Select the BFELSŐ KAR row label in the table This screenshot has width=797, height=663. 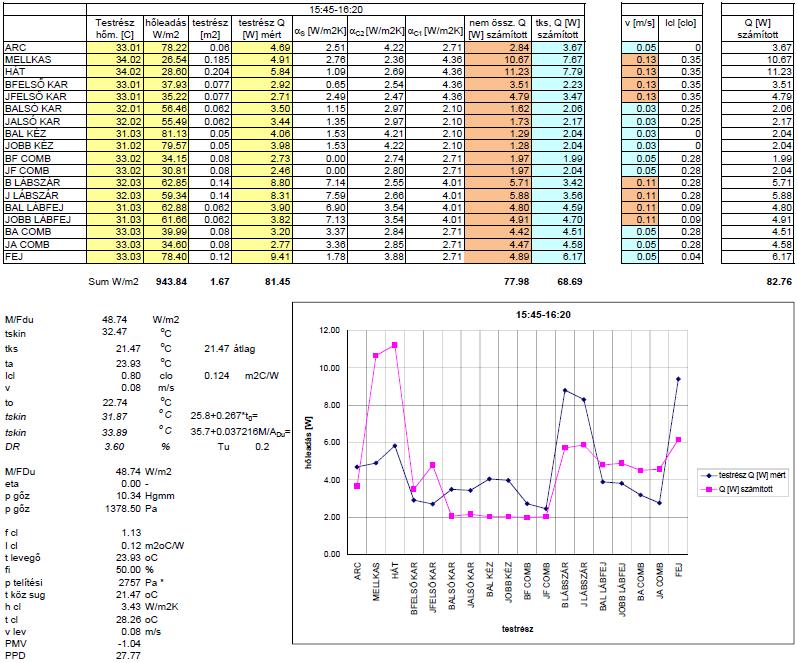[36, 84]
